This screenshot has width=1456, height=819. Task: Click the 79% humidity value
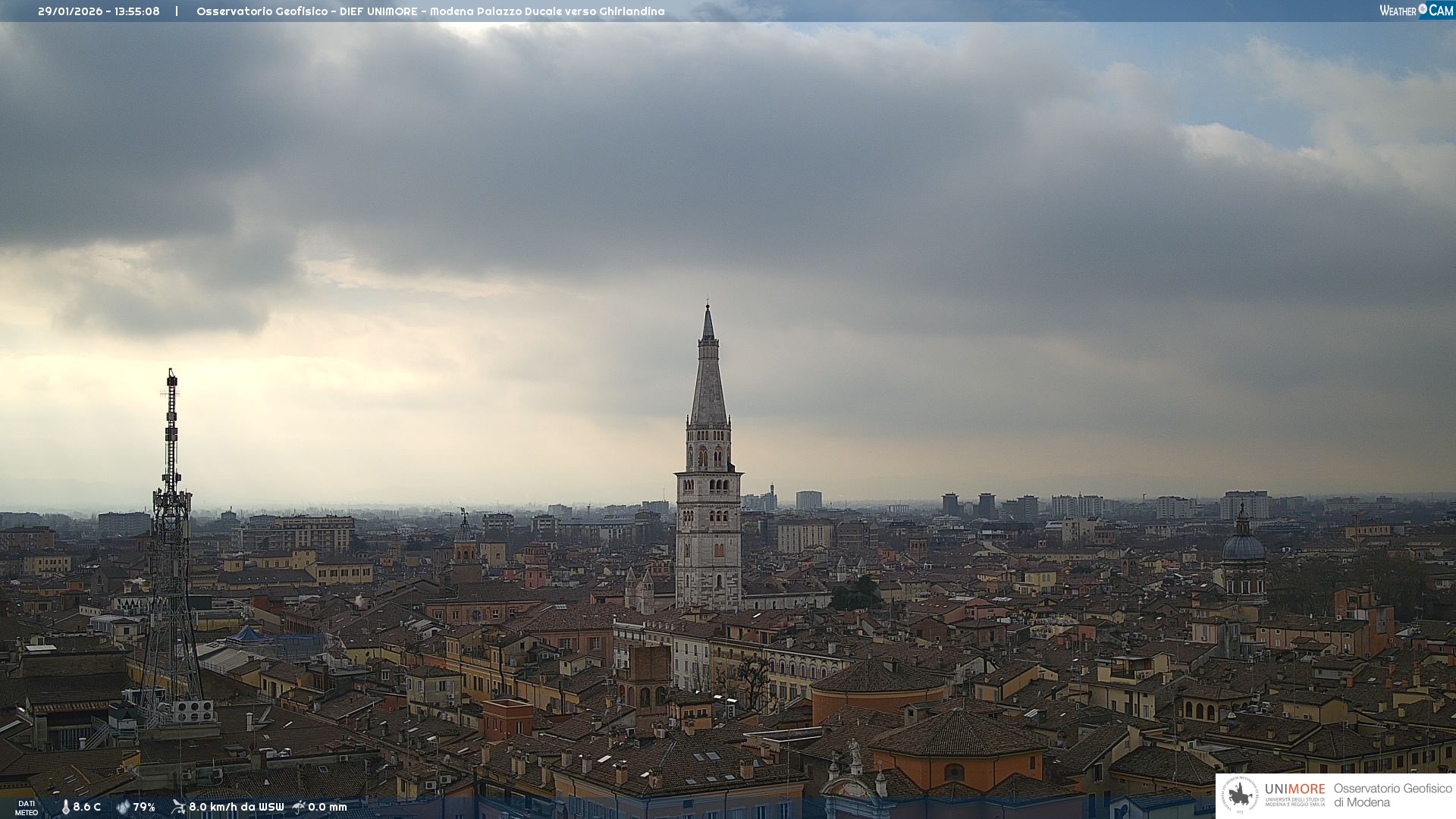pos(144,808)
